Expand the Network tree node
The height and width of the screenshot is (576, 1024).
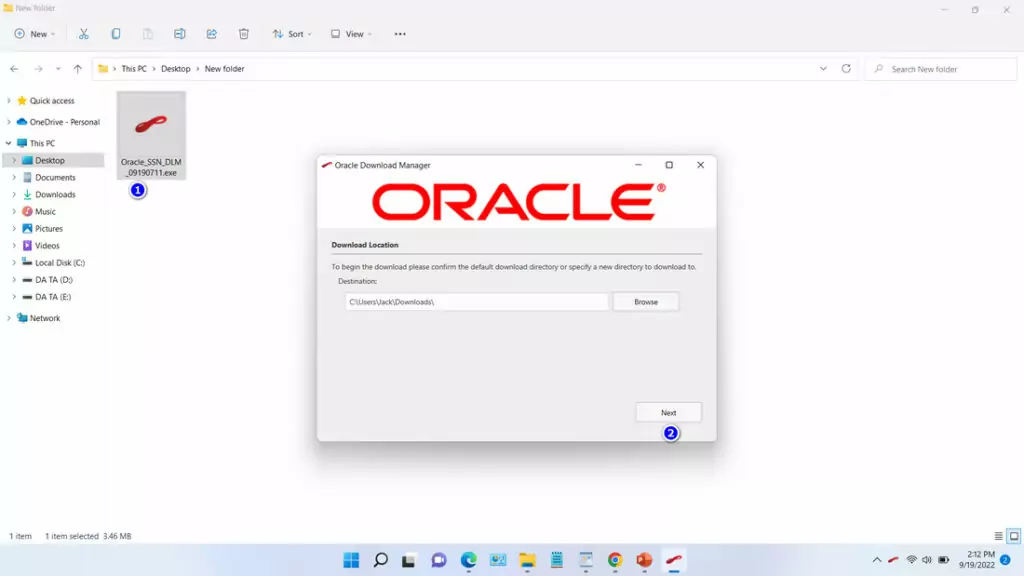(x=8, y=318)
